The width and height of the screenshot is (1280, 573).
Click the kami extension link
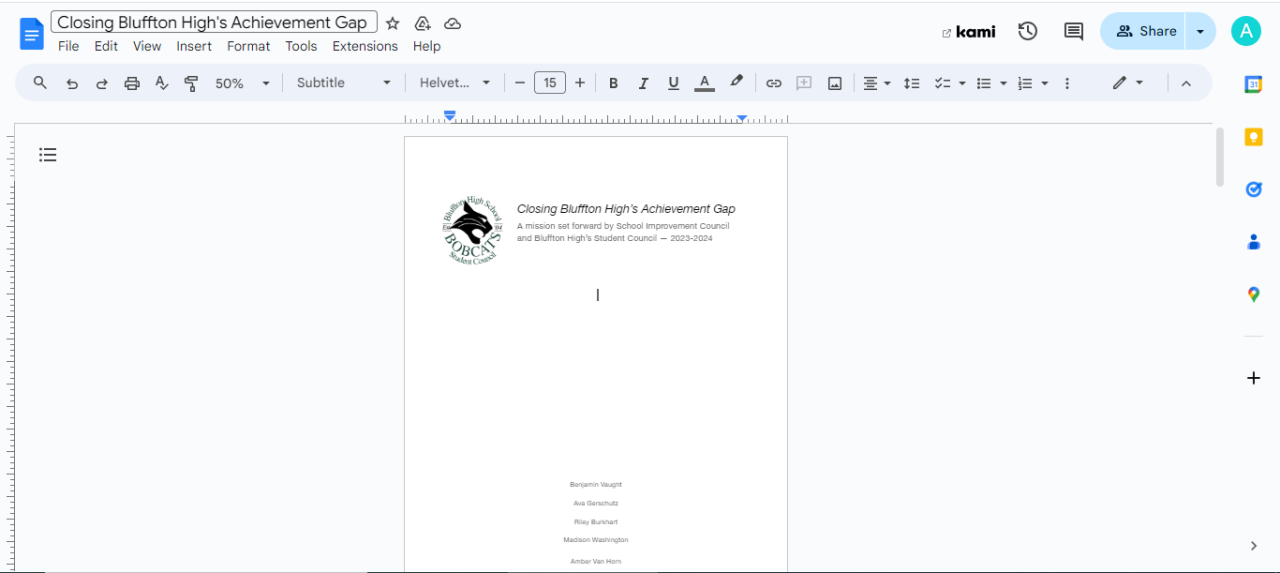pos(969,32)
